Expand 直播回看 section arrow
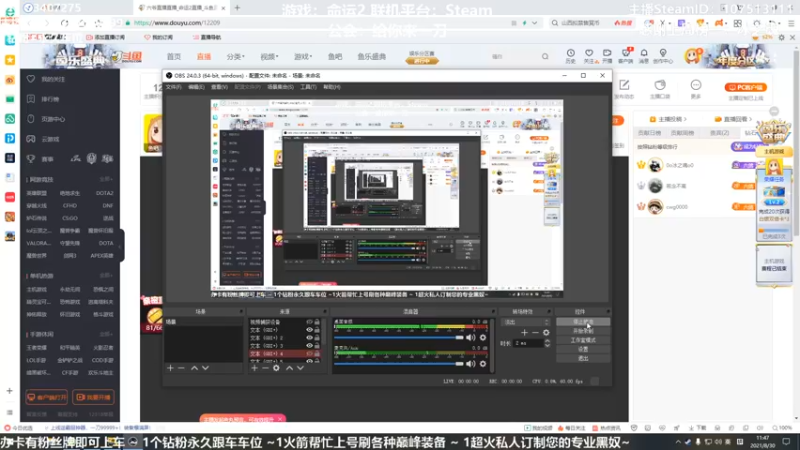 click(x=750, y=119)
